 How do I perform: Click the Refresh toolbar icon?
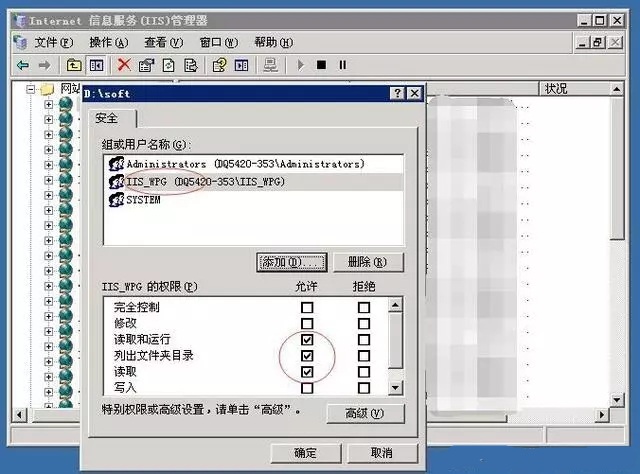[x=168, y=65]
